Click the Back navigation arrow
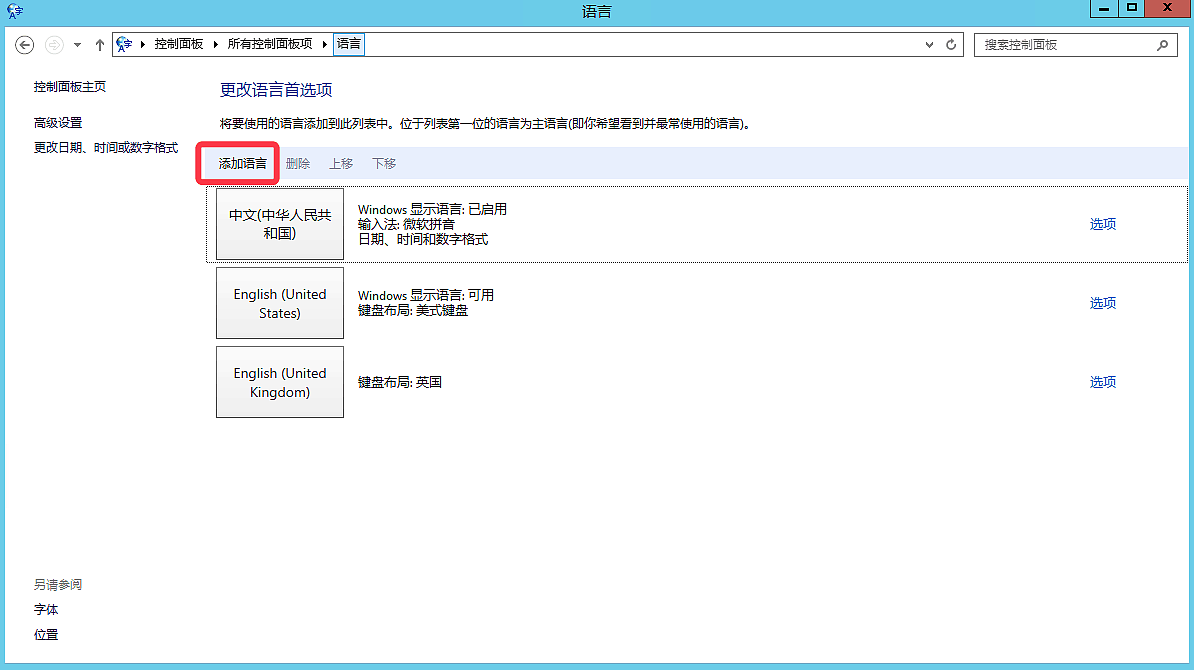Image resolution: width=1194 pixels, height=670 pixels. [25, 45]
